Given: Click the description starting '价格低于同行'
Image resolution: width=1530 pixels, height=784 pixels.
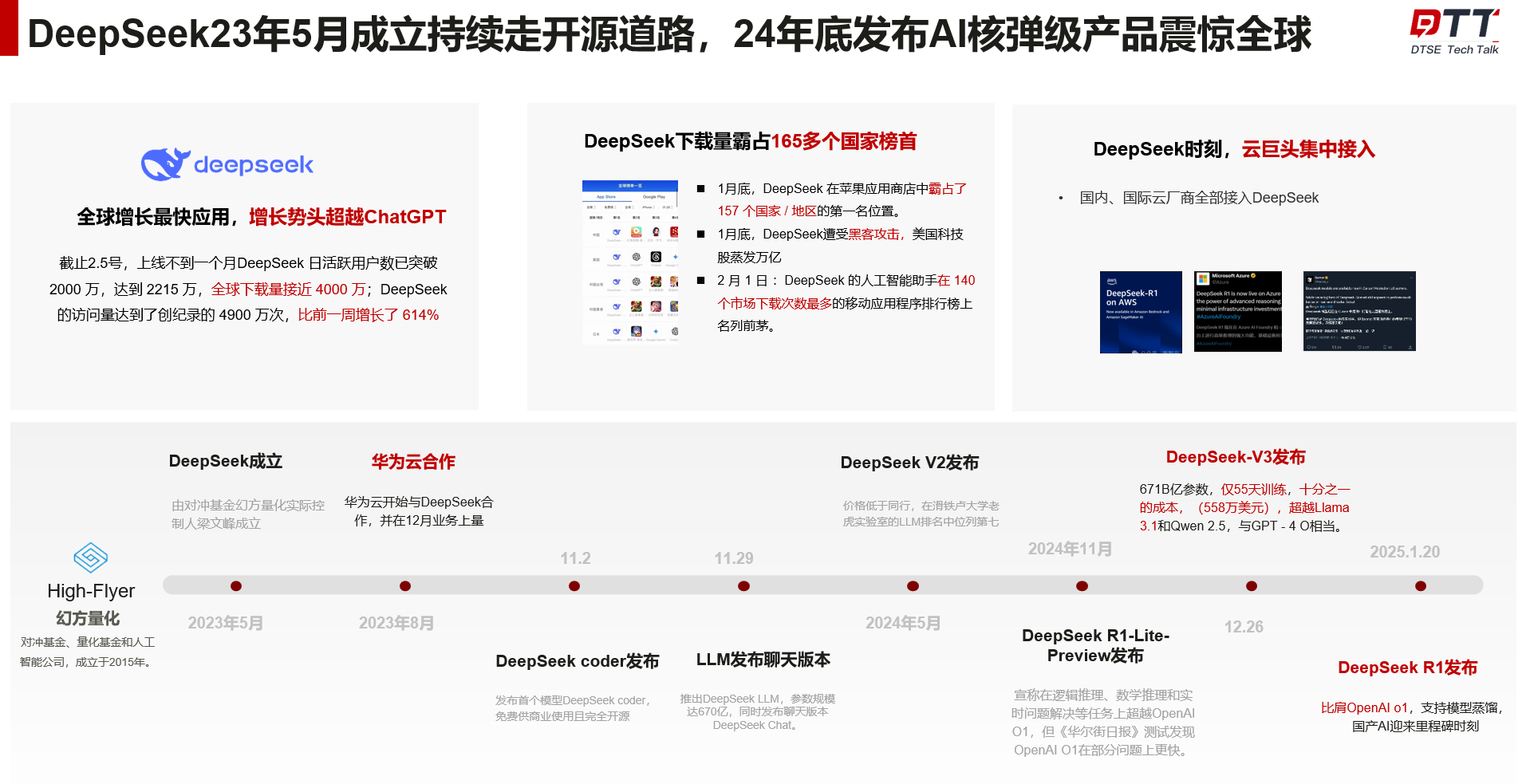Looking at the screenshot, I should pos(921,514).
